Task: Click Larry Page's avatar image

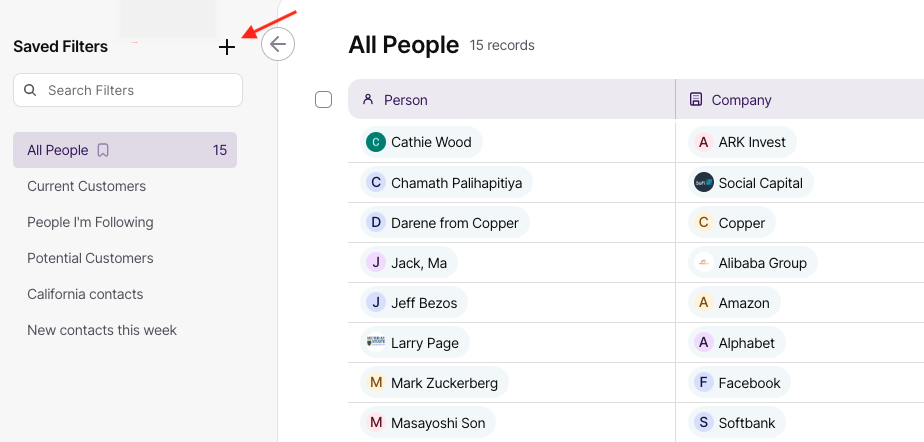Action: click(x=375, y=342)
